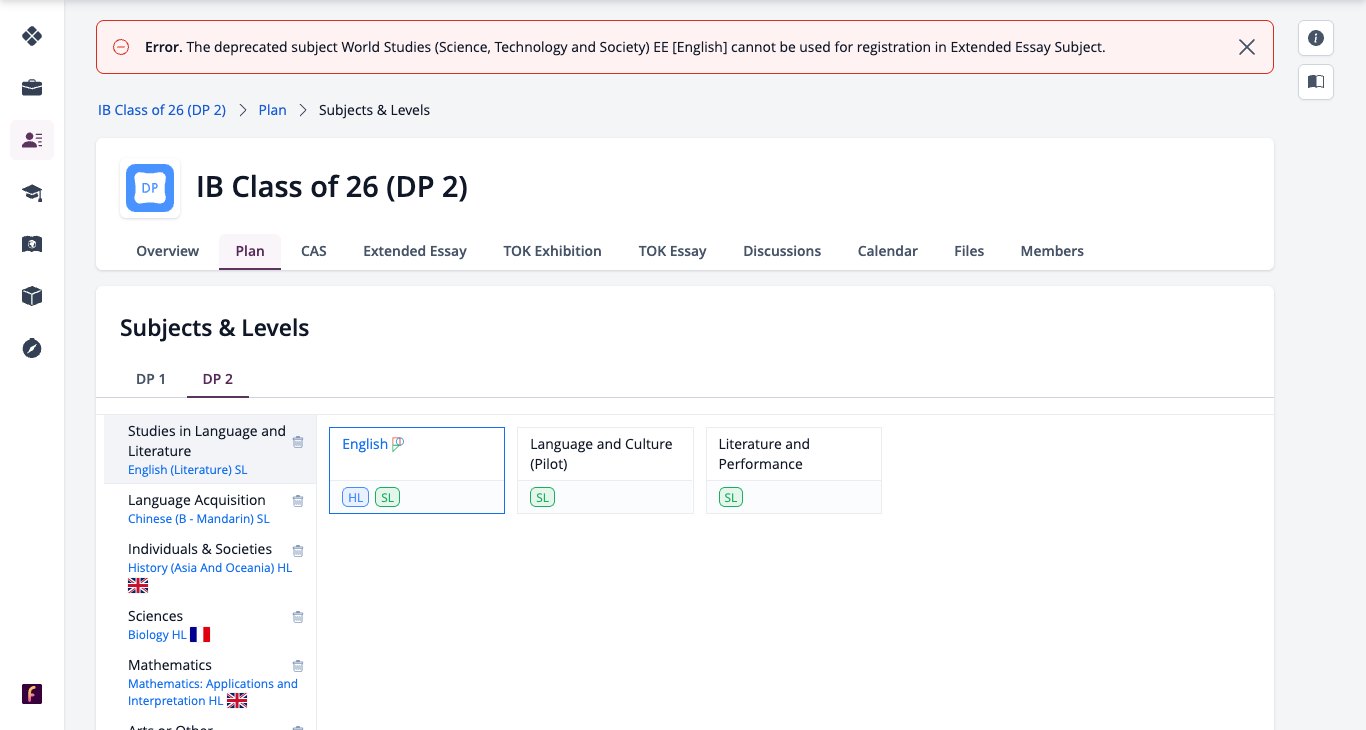The image size is (1366, 730).
Task: Open the 3D box sidebar icon
Action: pos(32,296)
